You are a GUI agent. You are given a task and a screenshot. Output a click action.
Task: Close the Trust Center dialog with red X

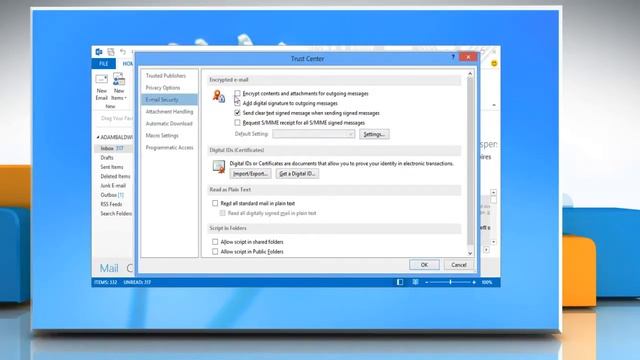pyautogui.click(x=468, y=57)
